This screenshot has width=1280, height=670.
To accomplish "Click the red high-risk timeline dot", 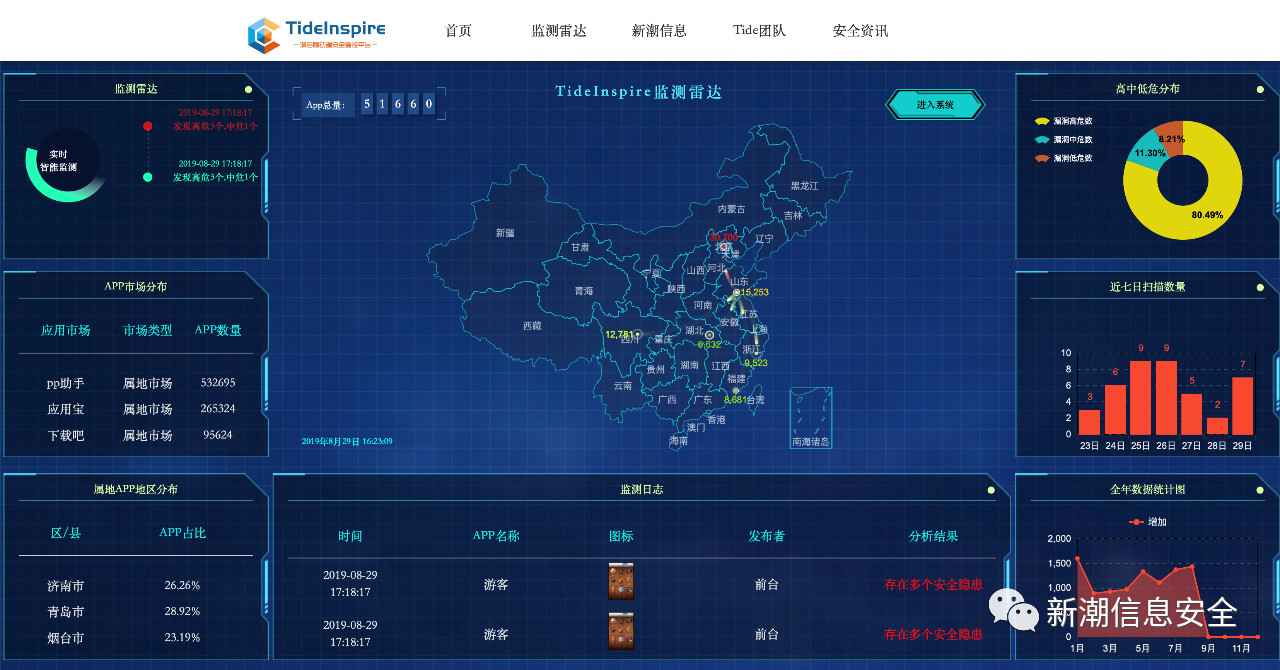I will pos(148,126).
